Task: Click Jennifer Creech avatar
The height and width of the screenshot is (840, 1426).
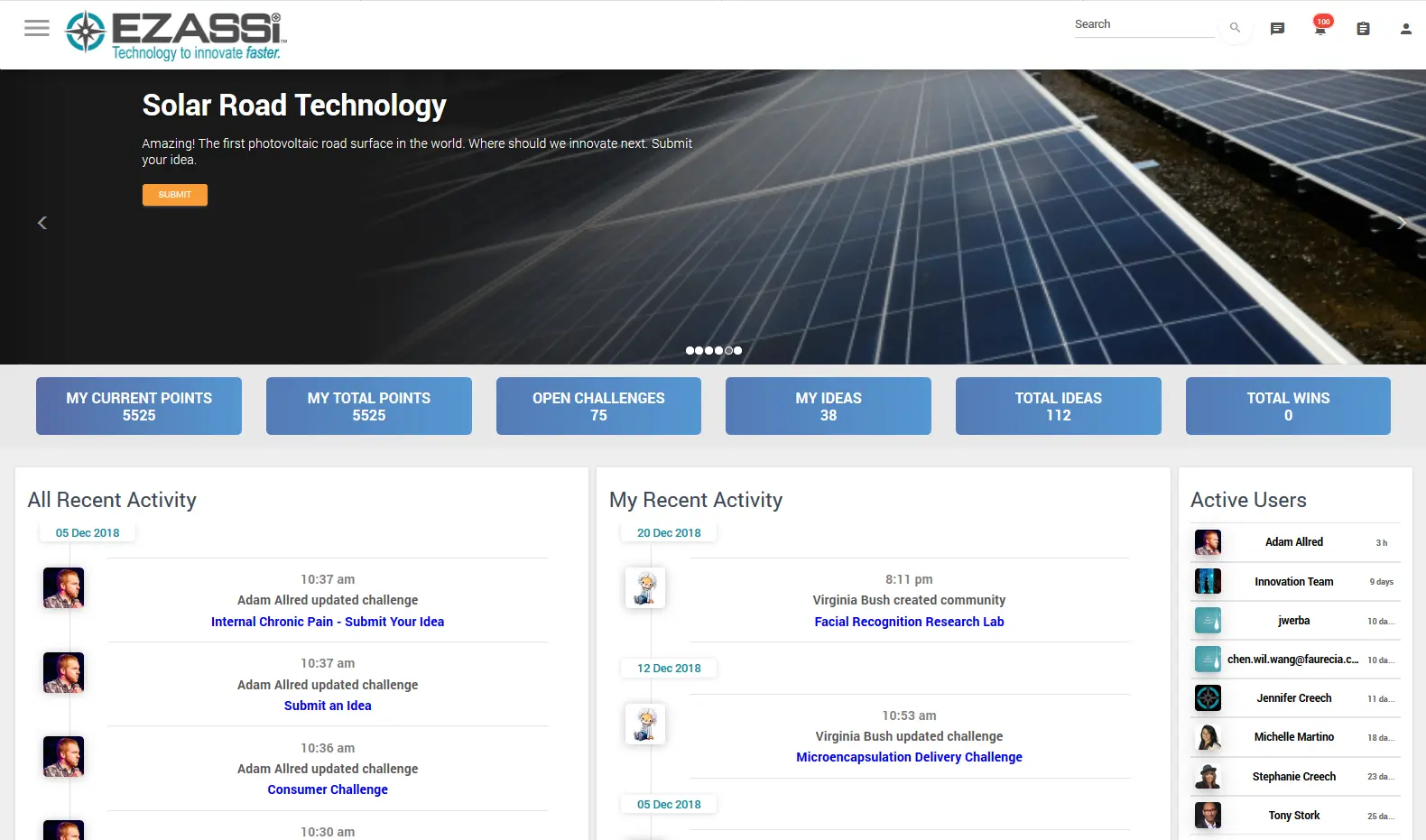Action: [x=1208, y=697]
